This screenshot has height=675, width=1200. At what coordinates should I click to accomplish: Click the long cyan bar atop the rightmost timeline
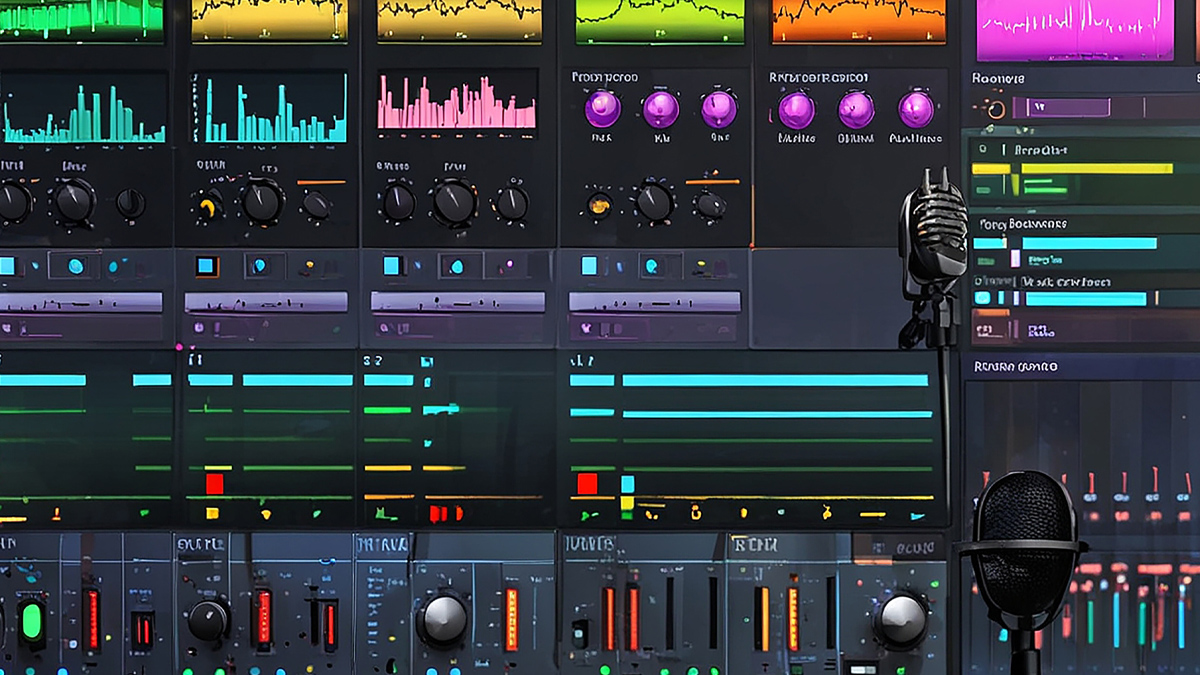775,380
